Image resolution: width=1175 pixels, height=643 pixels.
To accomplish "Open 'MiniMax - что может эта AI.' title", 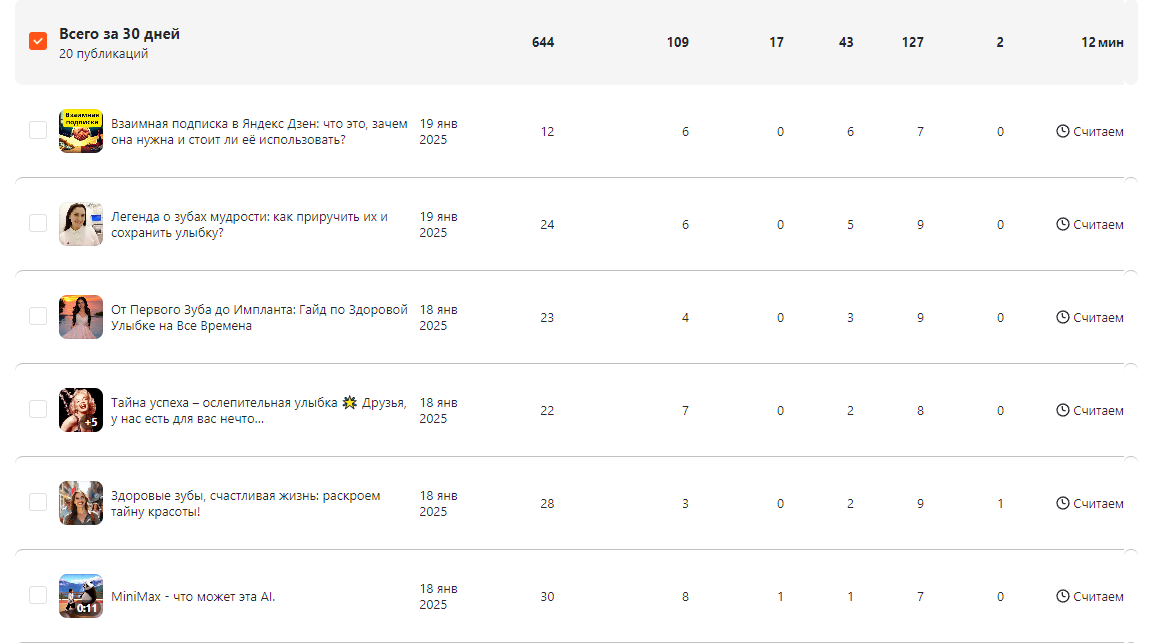I will pos(193,597).
